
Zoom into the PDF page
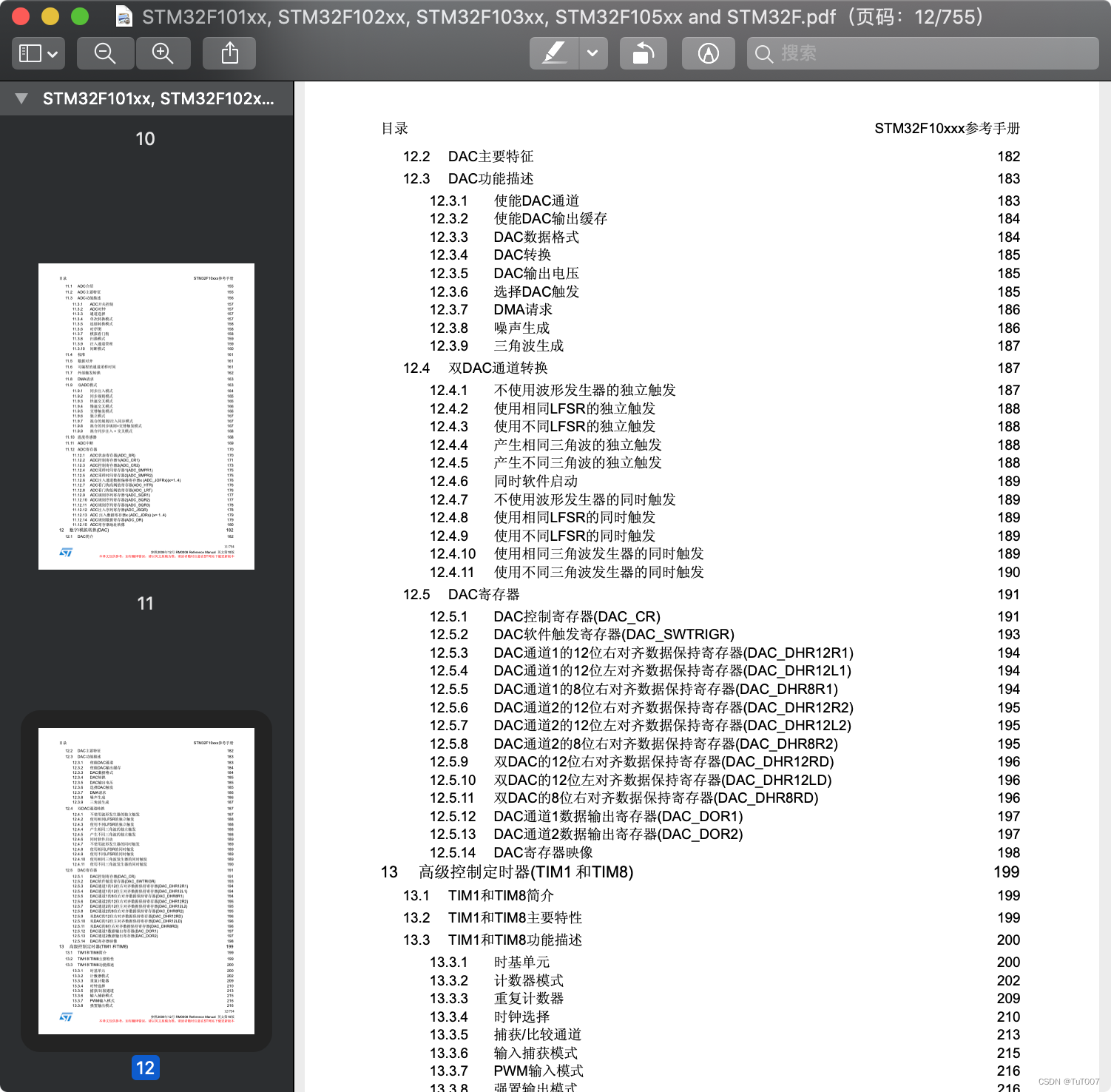click(163, 53)
